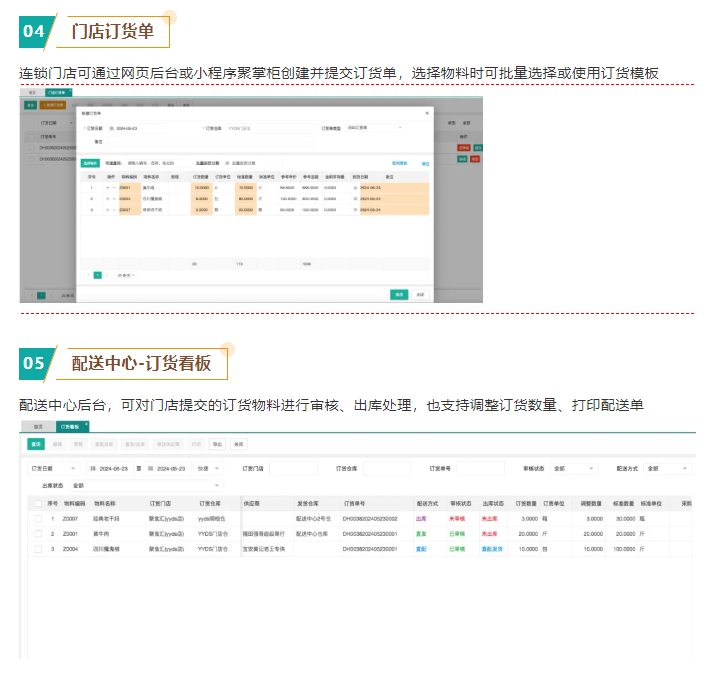Switch to 首页 tab above 订货看板 screen
Screen dimensions: 724x676
click(x=38, y=427)
